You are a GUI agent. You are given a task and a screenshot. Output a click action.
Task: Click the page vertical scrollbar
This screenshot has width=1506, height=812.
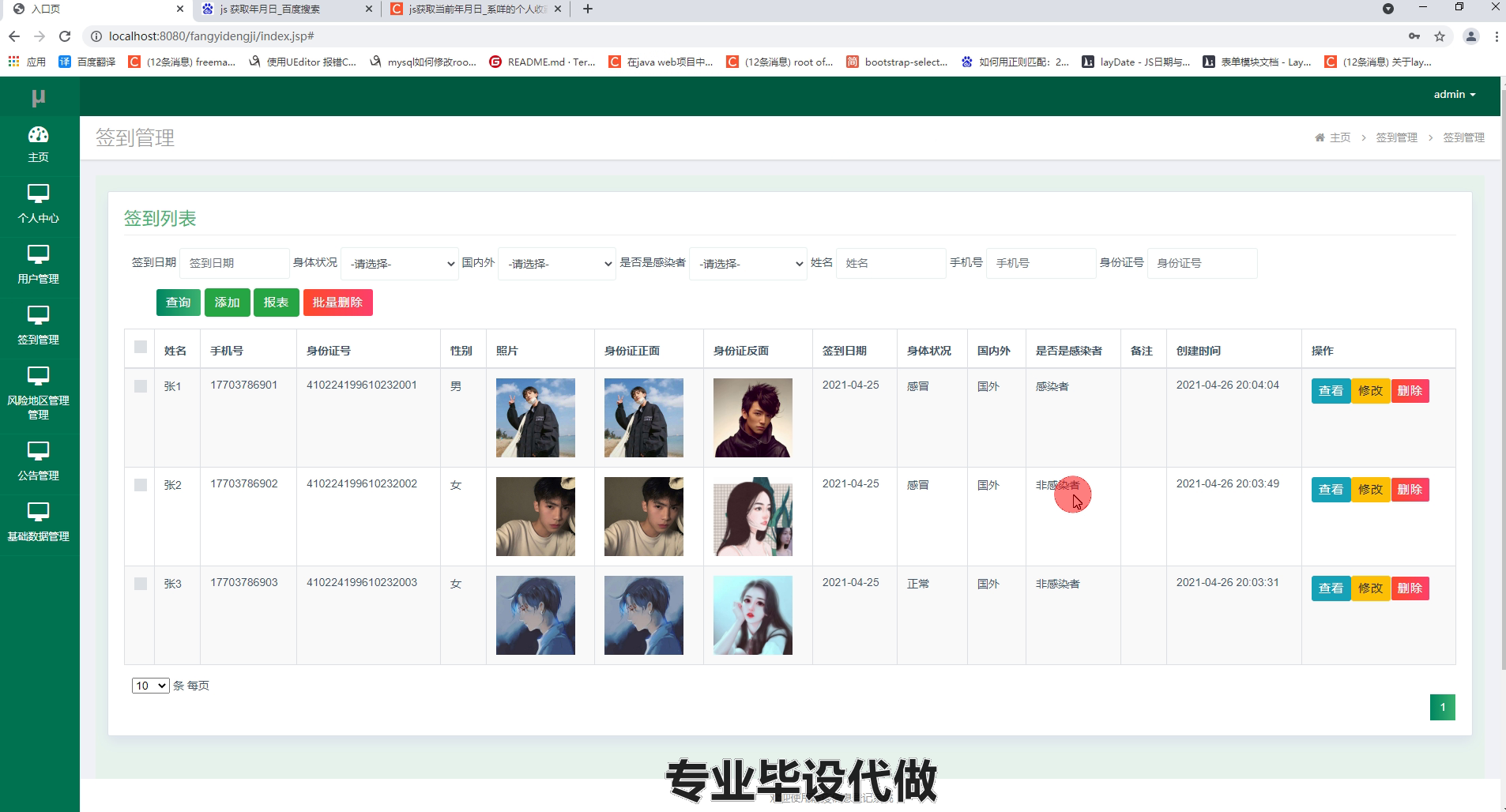(x=1503, y=379)
